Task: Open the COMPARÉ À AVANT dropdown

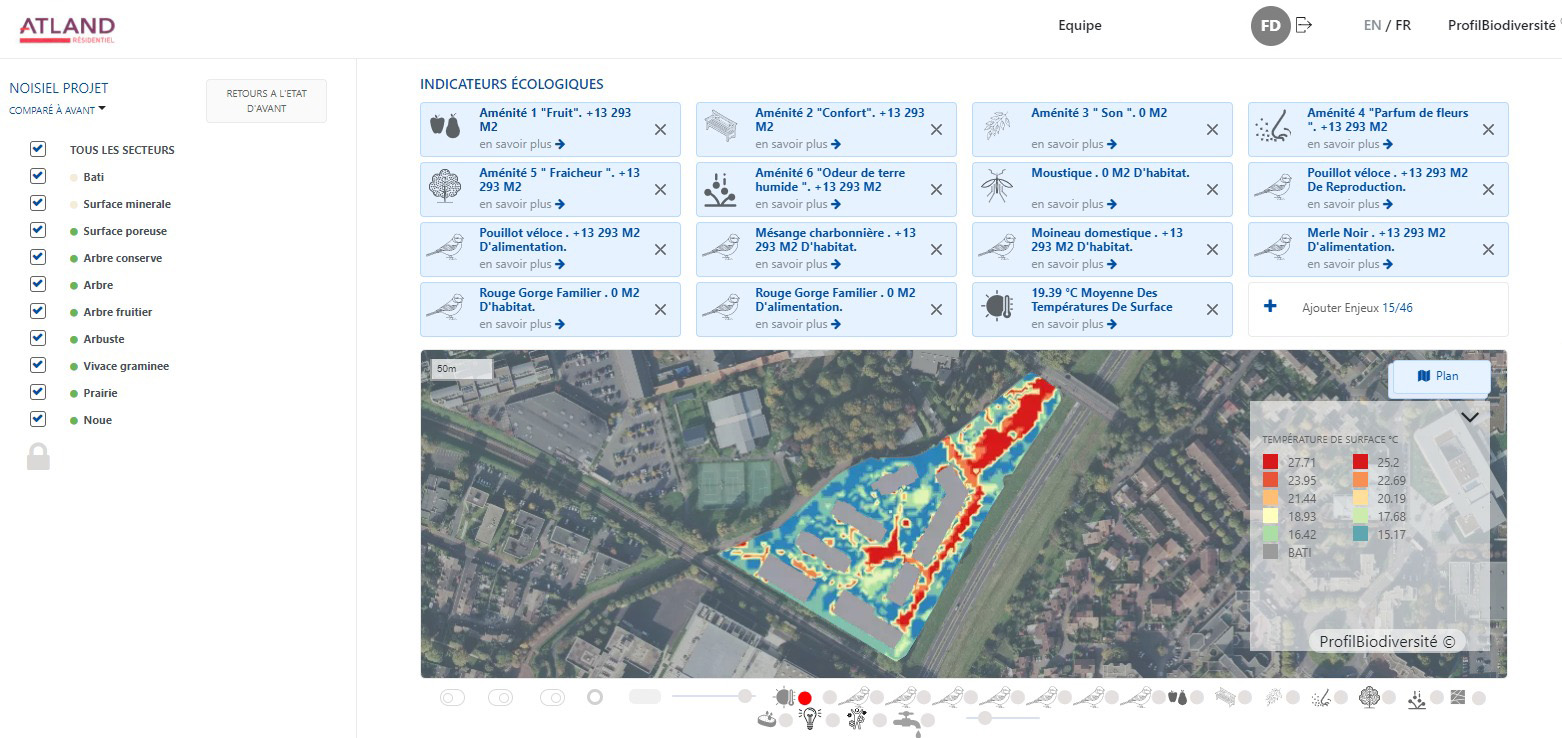Action: (x=58, y=110)
